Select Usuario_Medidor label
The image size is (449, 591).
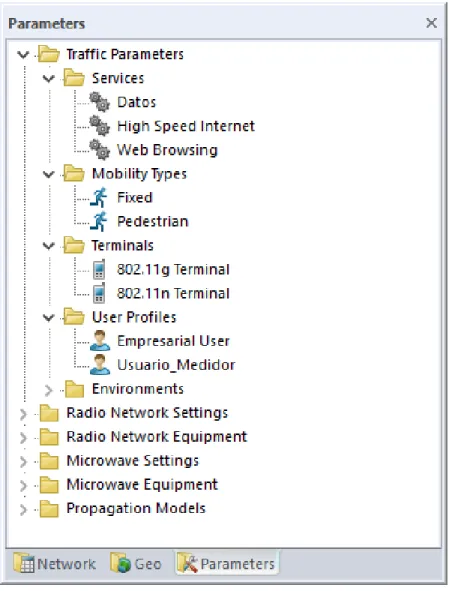176,365
